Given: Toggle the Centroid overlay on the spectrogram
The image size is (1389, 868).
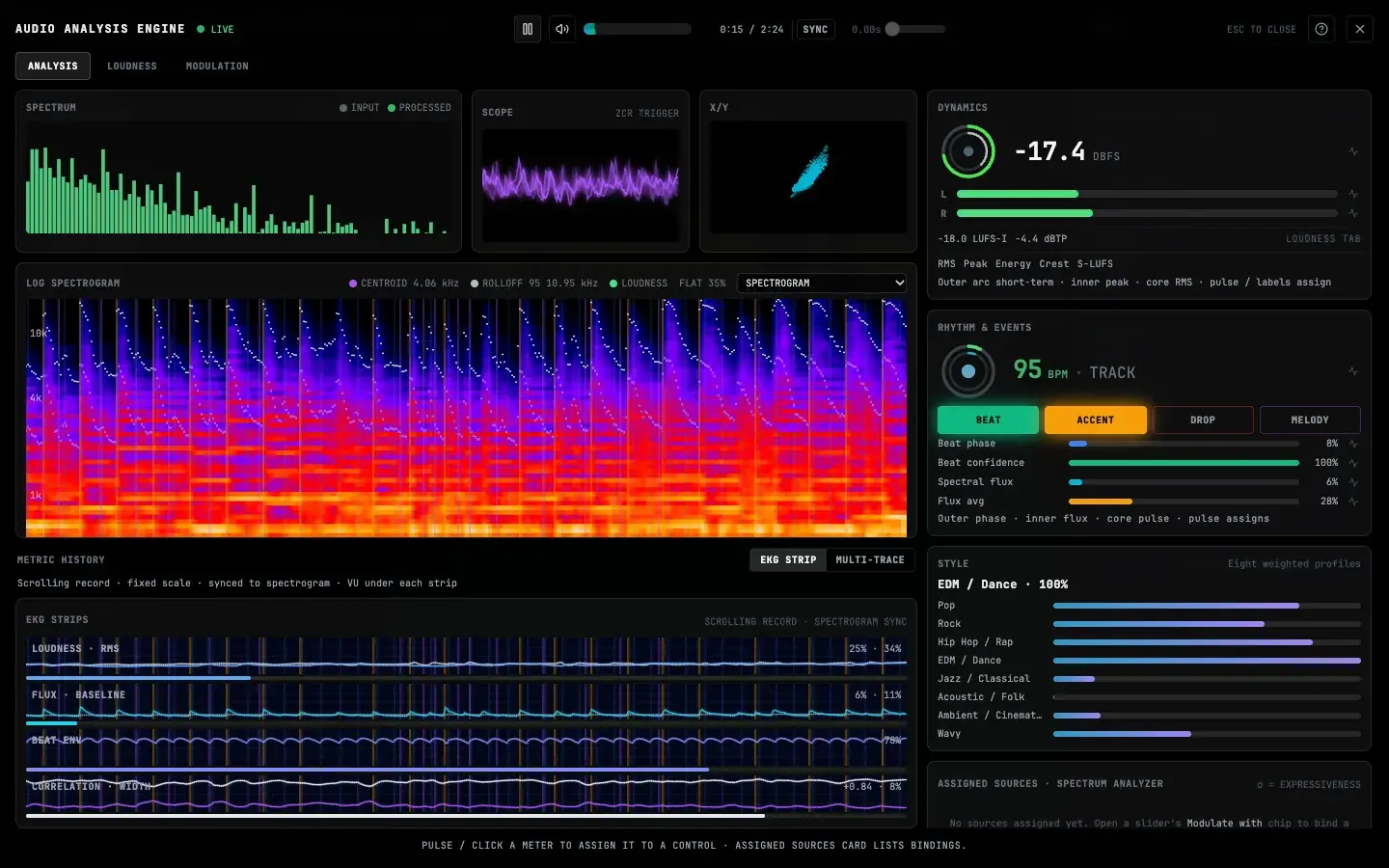Looking at the screenshot, I should [404, 284].
